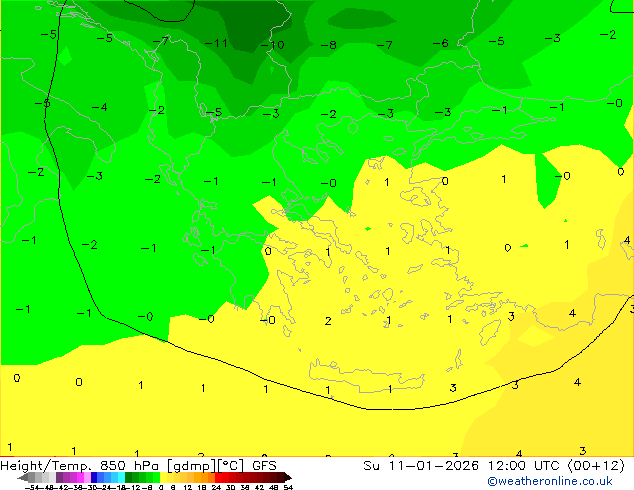The height and width of the screenshot is (490, 634).
Task: Click the '-10' temperature value on map
Action: click(273, 44)
